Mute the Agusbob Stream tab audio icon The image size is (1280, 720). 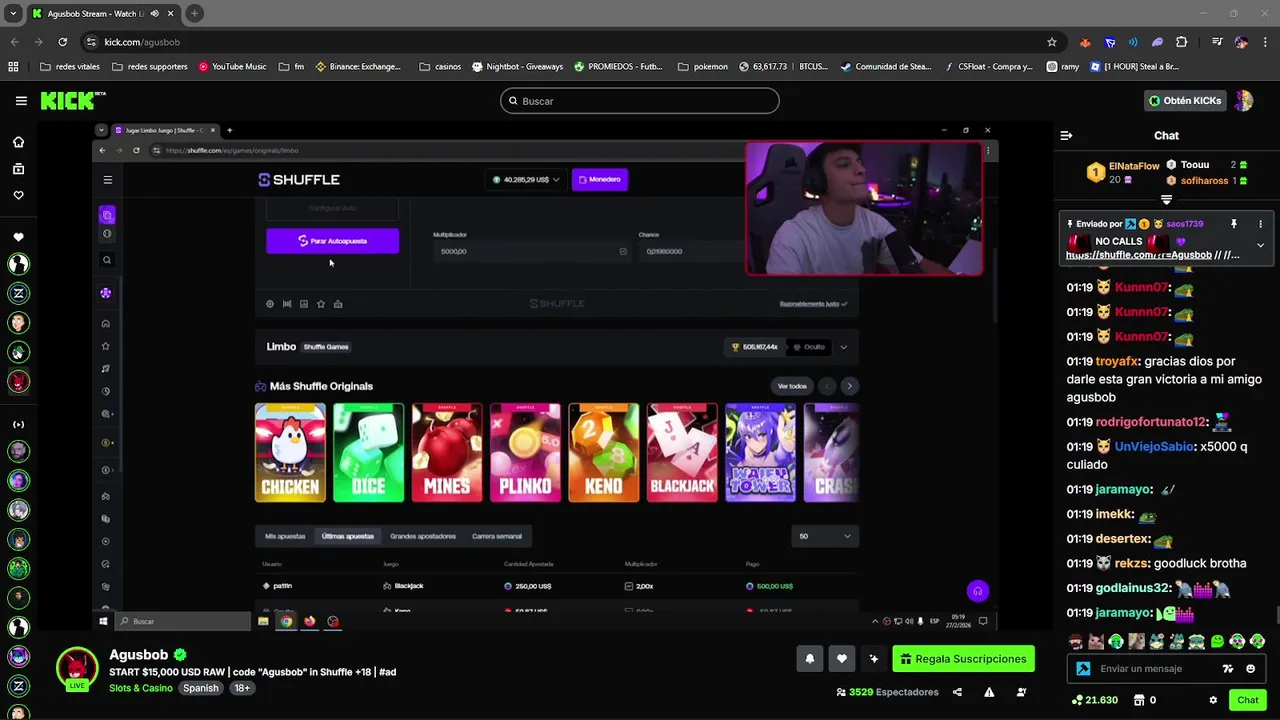pos(154,14)
